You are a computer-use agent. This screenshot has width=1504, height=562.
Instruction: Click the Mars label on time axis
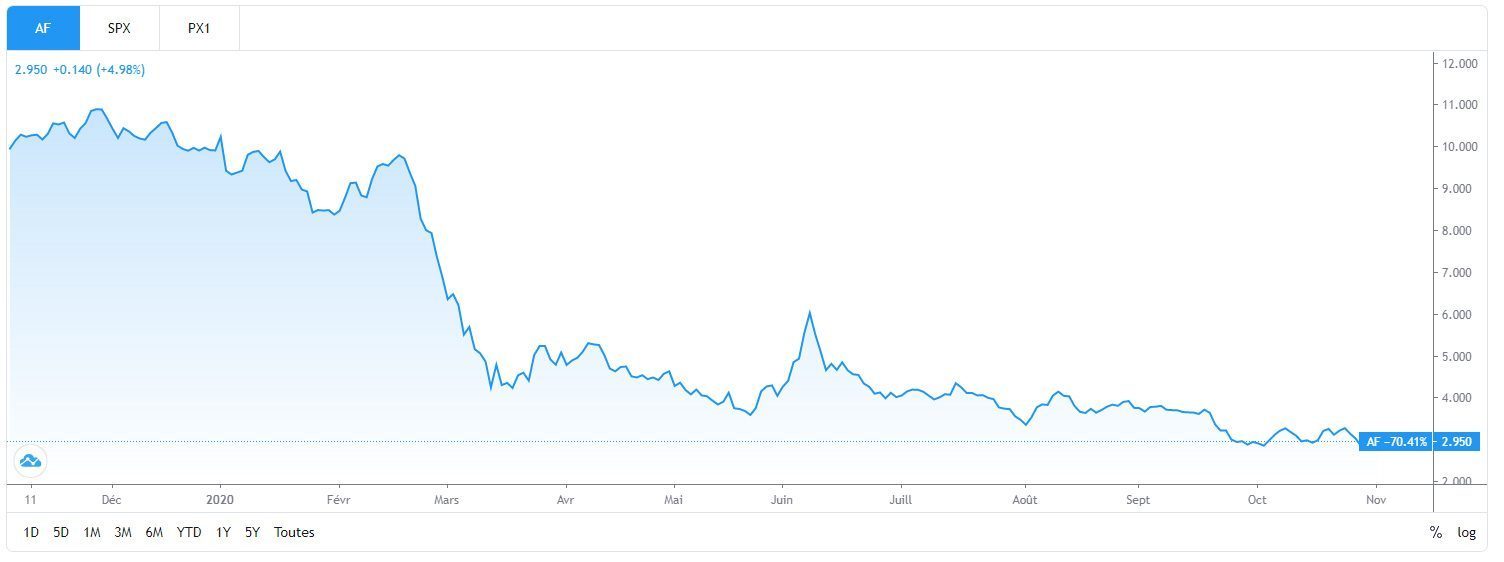click(x=447, y=499)
